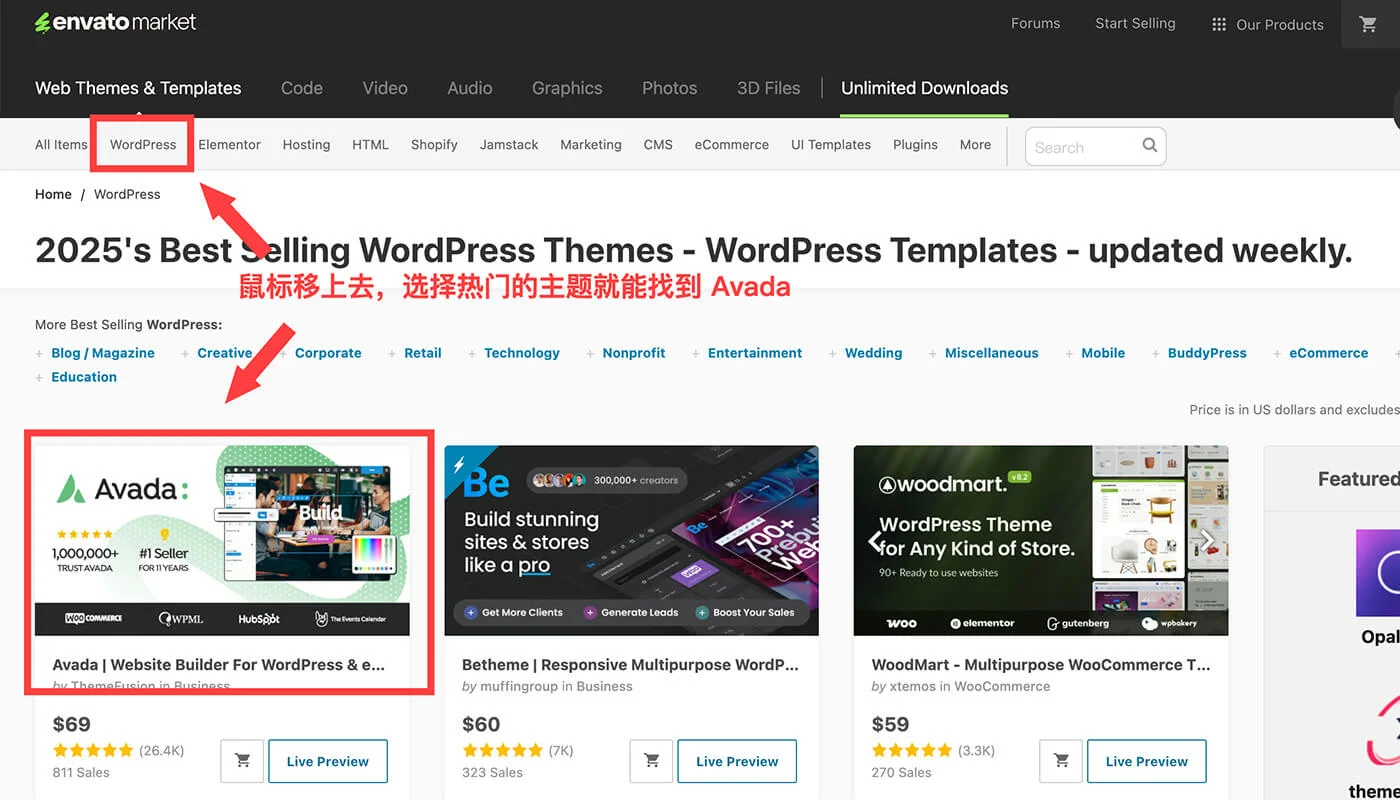This screenshot has width=1400, height=800.
Task: Open Unlimited Downloads in the navigation
Action: 924,88
